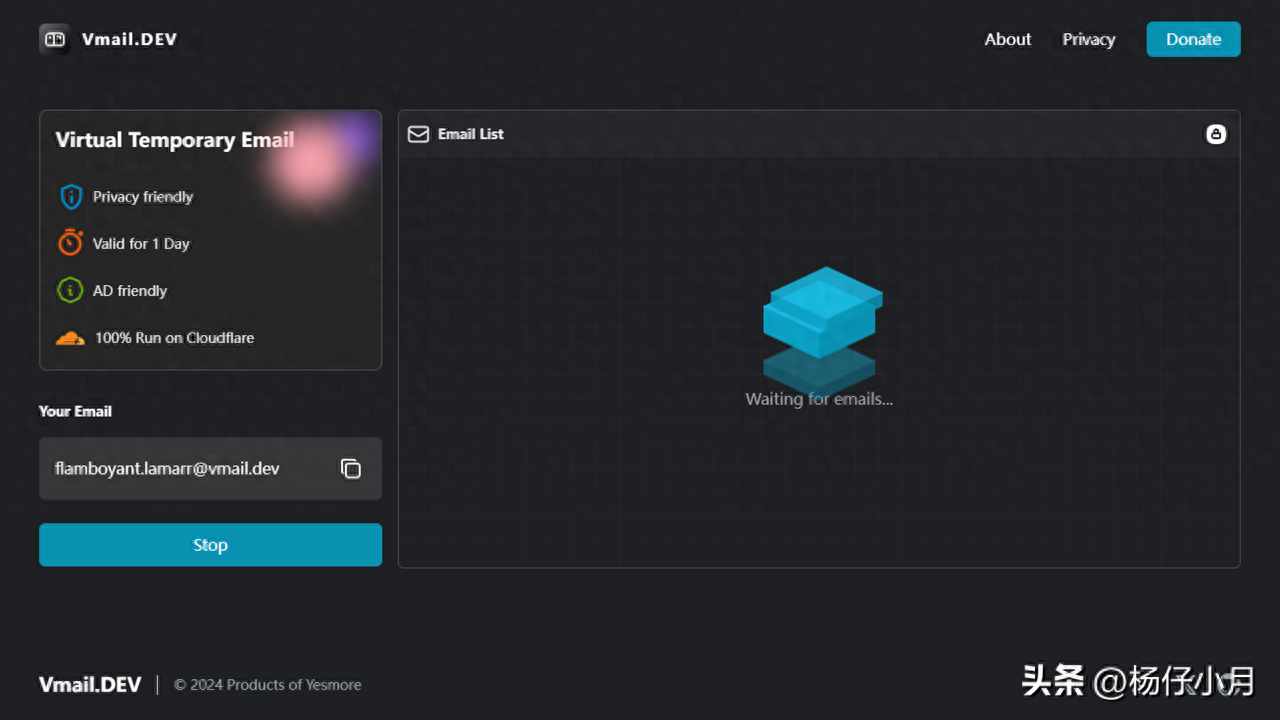Click the footer Vmail.DEV brand text

click(90, 685)
